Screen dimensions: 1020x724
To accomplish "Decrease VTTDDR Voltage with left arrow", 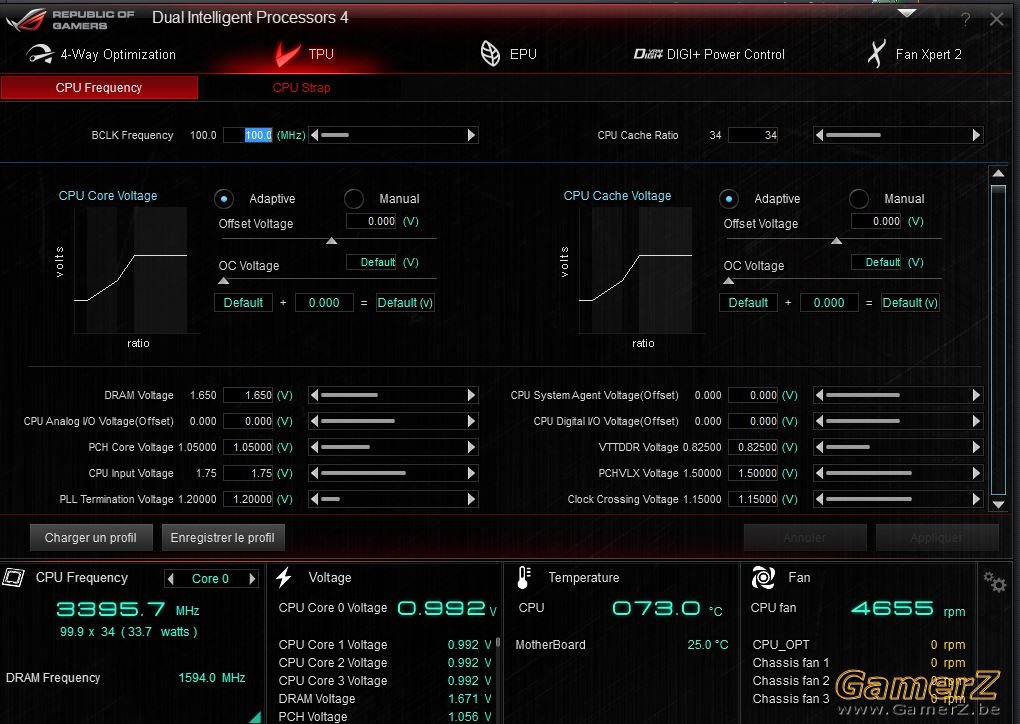I will tap(820, 447).
